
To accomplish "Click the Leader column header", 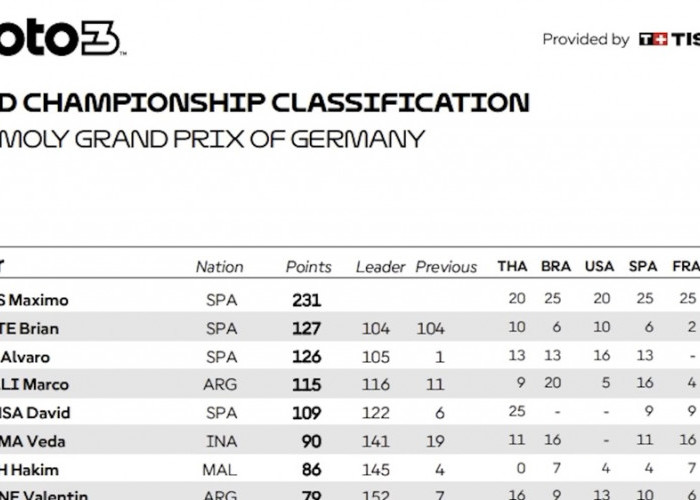I will tap(380, 267).
